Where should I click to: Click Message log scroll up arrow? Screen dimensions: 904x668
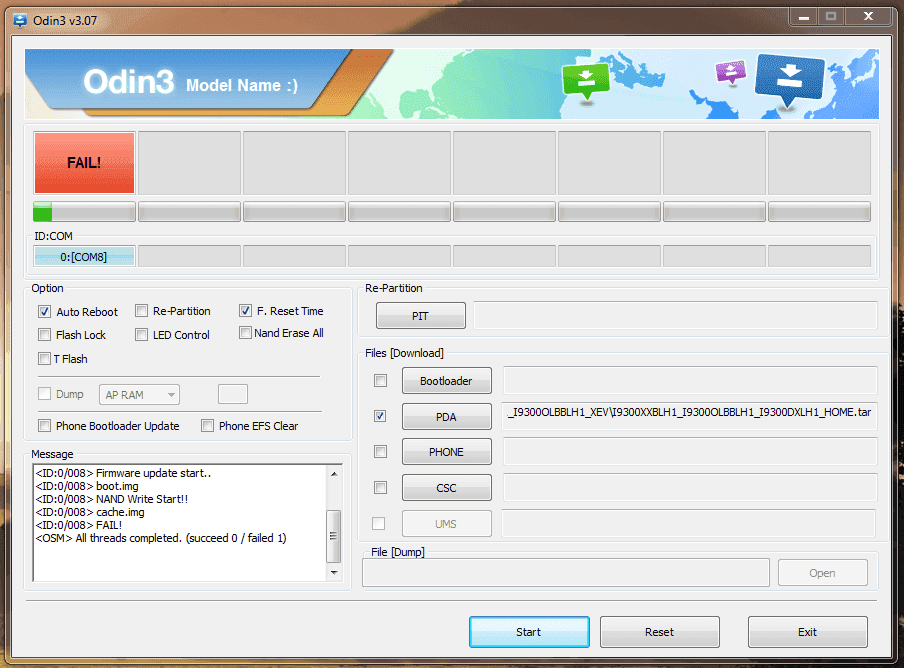334,474
